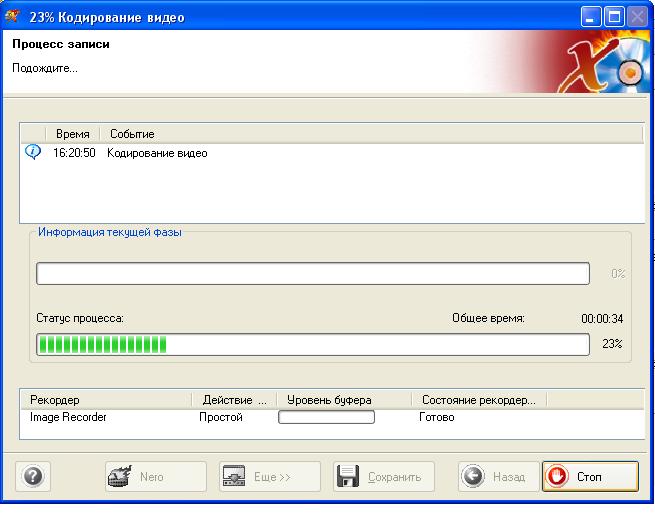Click the back arrow icon on Назад
The width and height of the screenshot is (655, 526).
(x=473, y=476)
